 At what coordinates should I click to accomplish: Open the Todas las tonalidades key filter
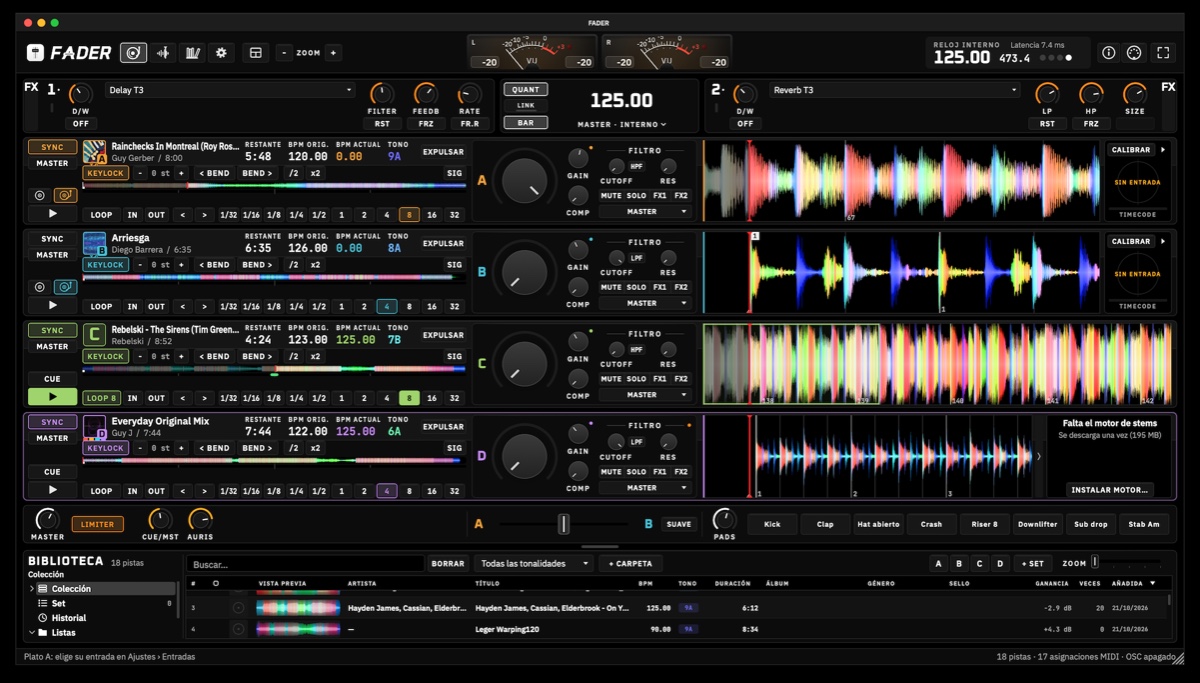(535, 564)
